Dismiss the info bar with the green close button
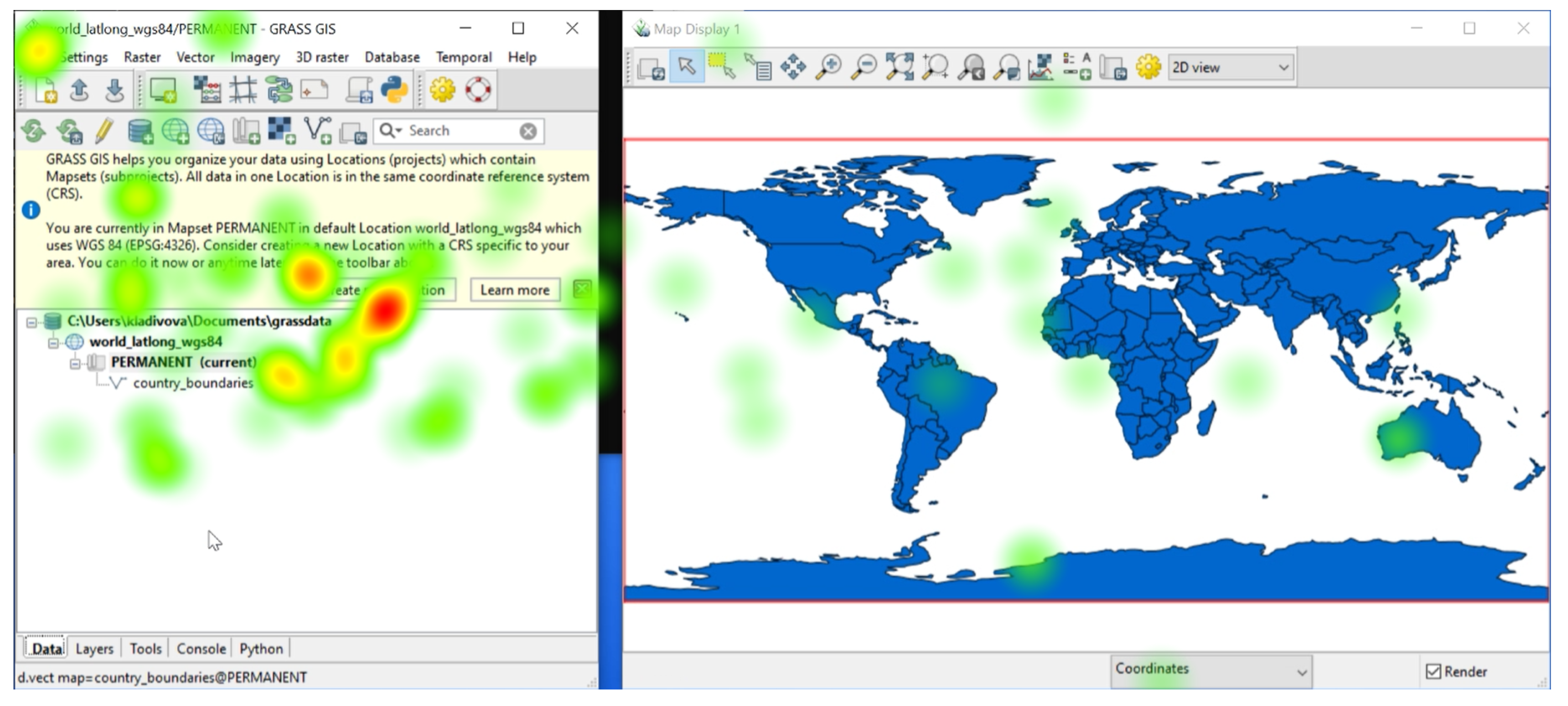Screen dimensions: 1568x706 coord(582,289)
